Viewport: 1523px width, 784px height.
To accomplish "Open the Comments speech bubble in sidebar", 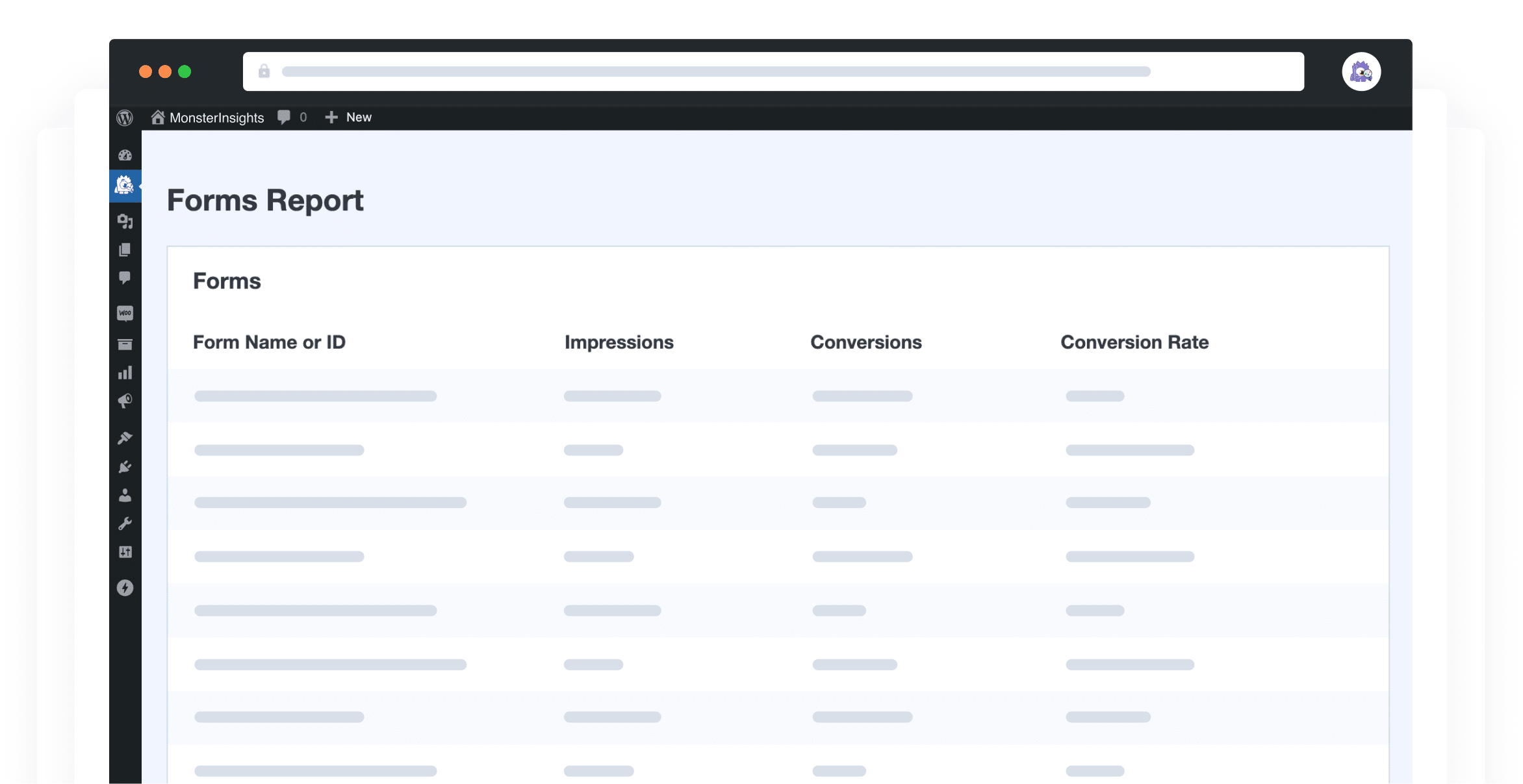I will tap(125, 278).
